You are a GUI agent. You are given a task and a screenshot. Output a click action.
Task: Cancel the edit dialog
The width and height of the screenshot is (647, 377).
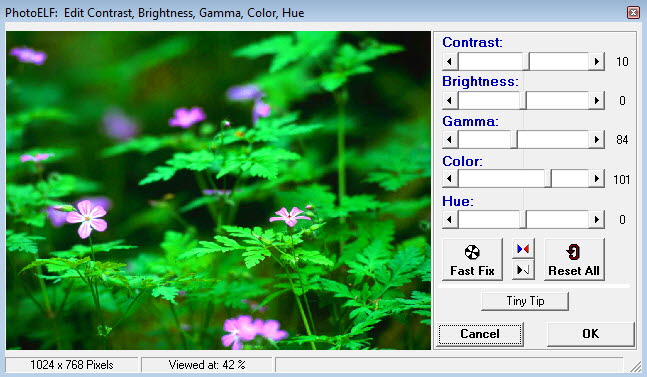[x=480, y=334]
